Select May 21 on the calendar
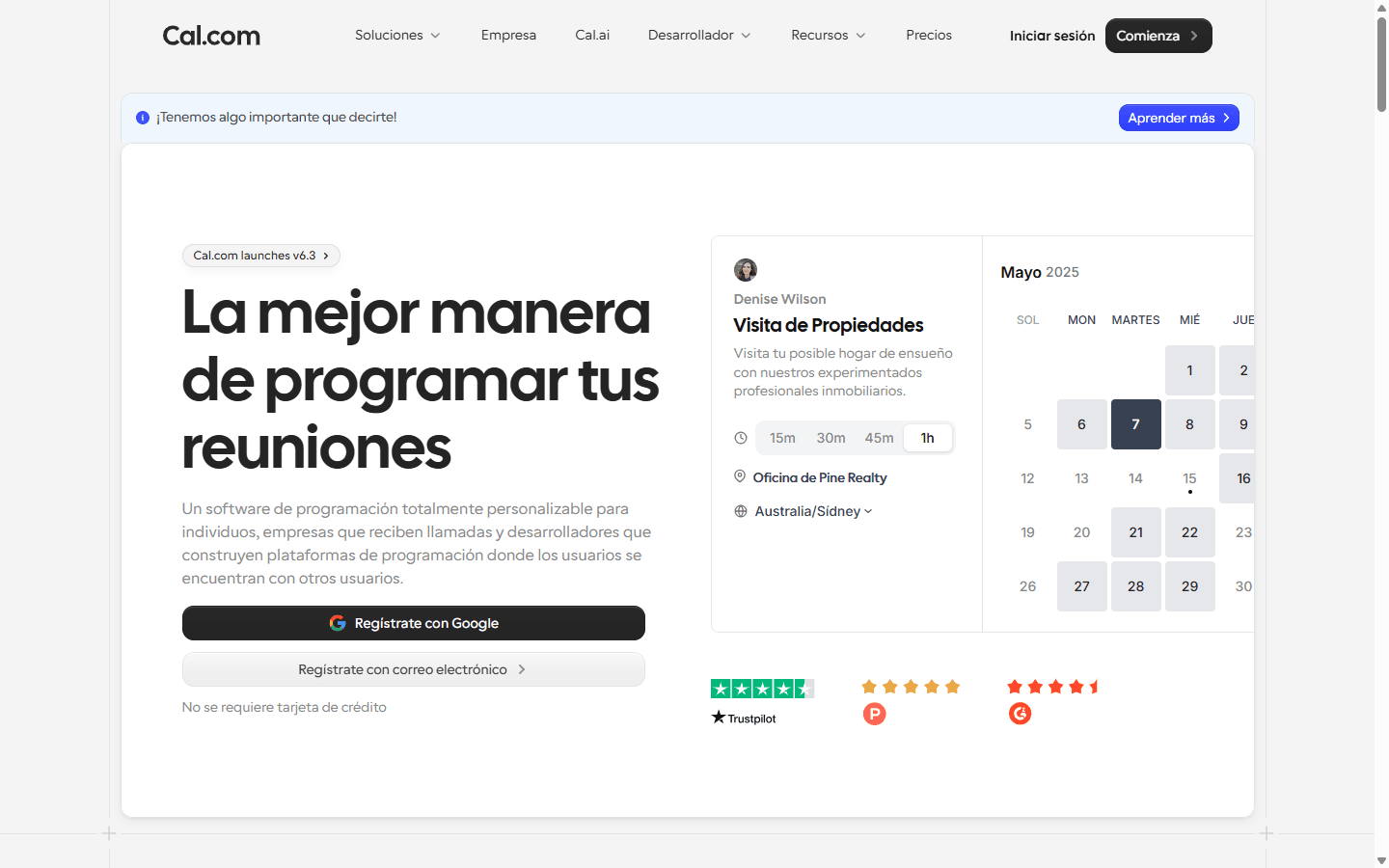This screenshot has height=868, width=1389. [x=1136, y=532]
